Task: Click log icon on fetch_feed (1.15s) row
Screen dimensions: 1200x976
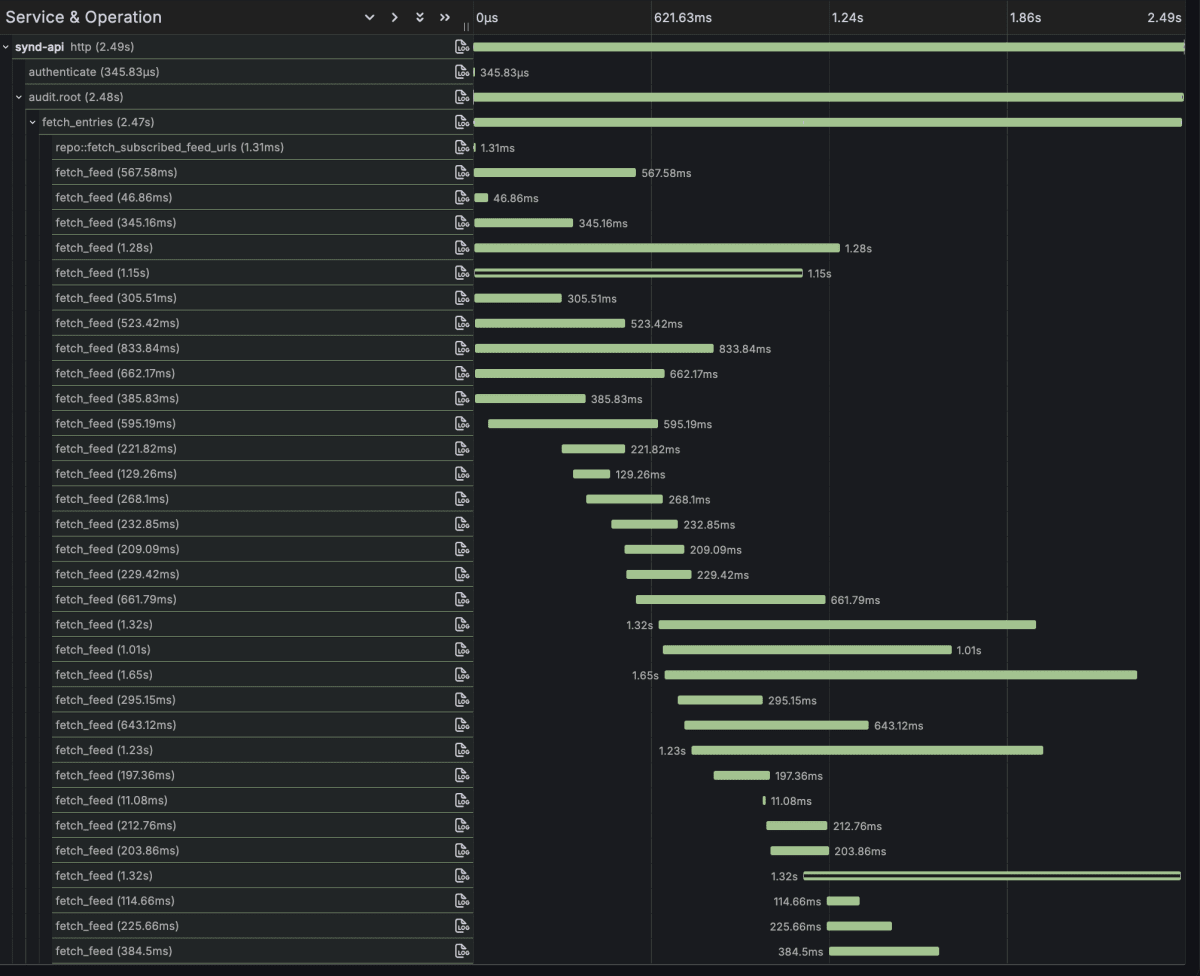Action: click(x=462, y=273)
